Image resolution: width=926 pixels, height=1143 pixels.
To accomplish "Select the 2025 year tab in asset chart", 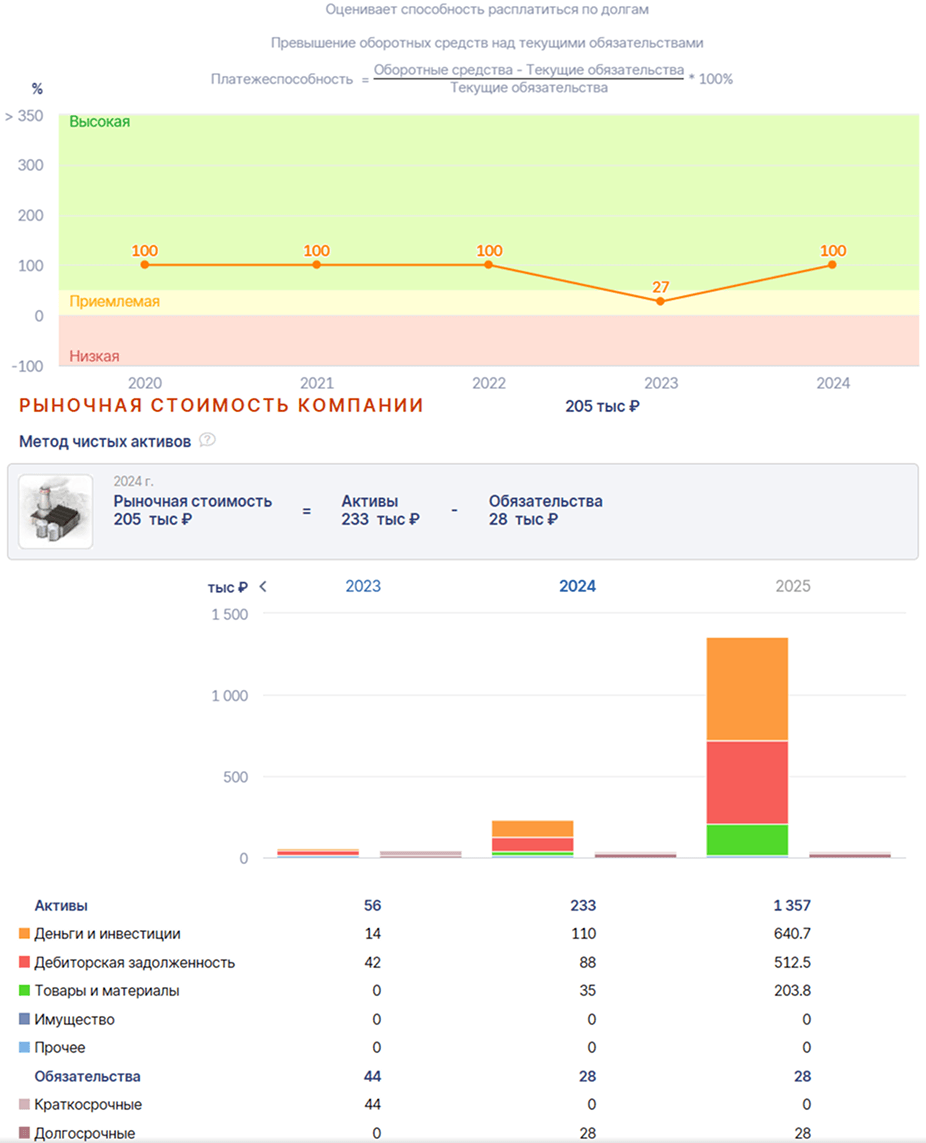I will pos(793,586).
